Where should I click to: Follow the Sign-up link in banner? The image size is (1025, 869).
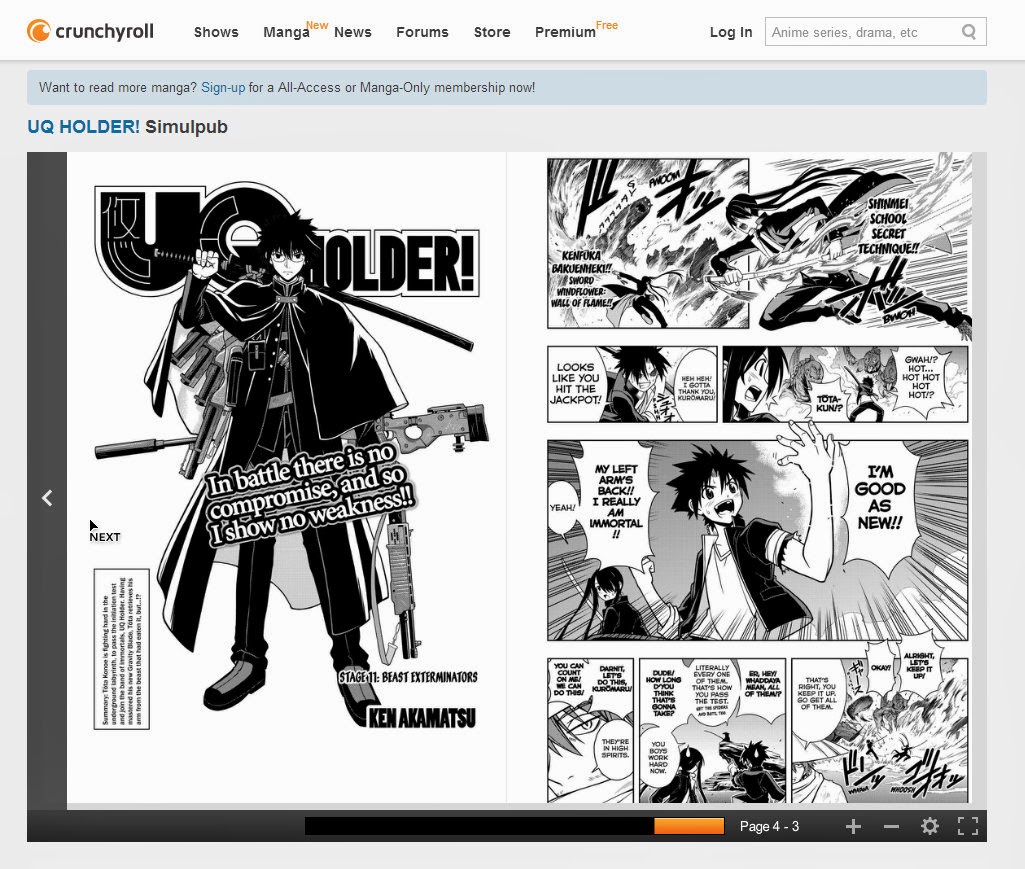(223, 88)
